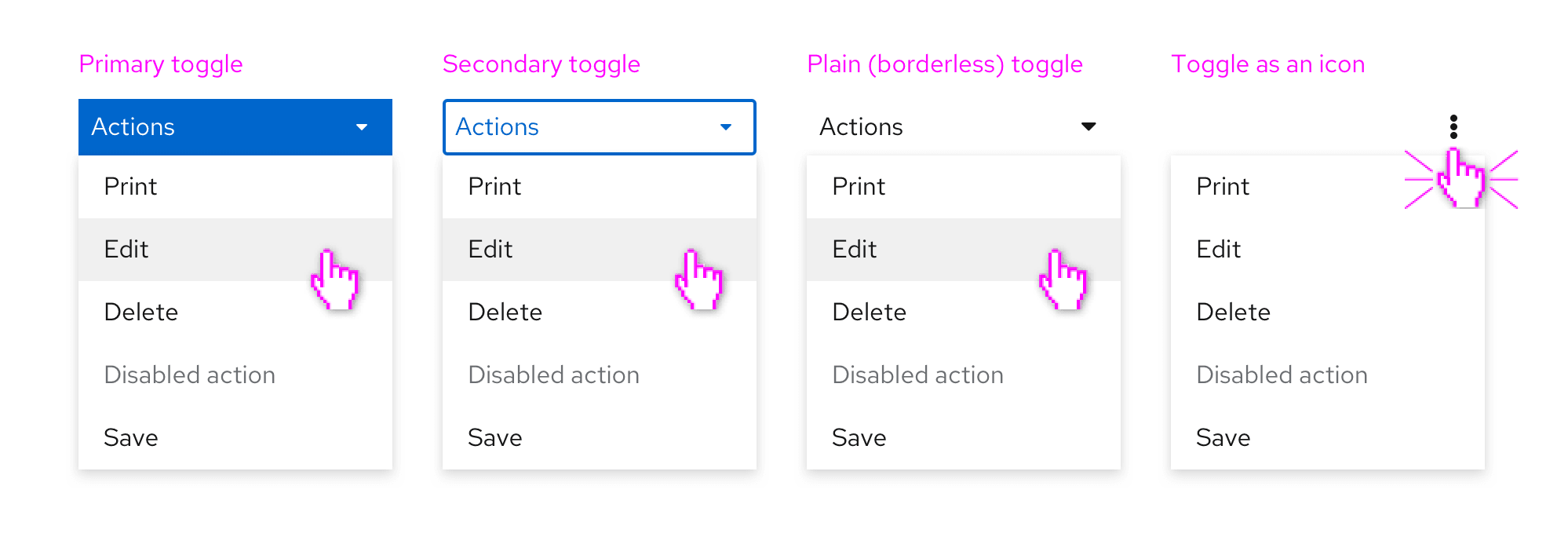
Task: Choose Edit in the primary toggle menu
Action: [235, 250]
